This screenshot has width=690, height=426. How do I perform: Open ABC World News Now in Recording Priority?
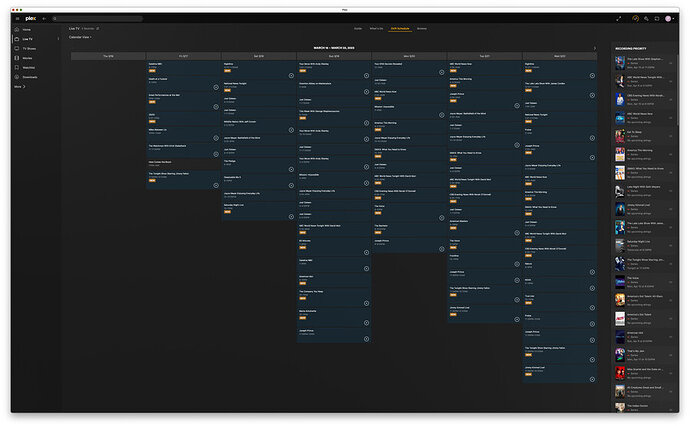pos(644,118)
